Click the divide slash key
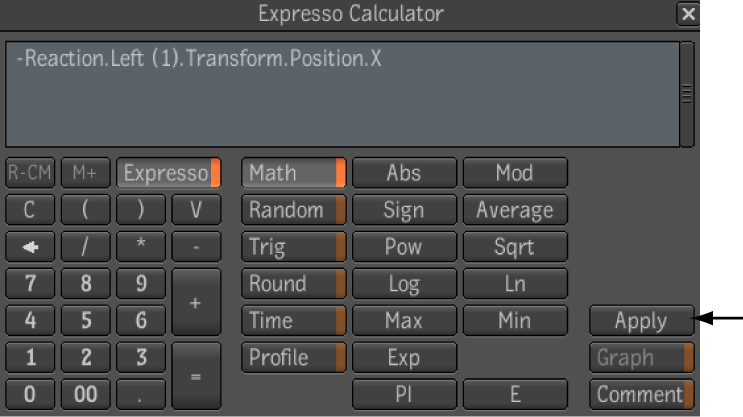This screenshot has height=417, width=743. tap(85, 247)
